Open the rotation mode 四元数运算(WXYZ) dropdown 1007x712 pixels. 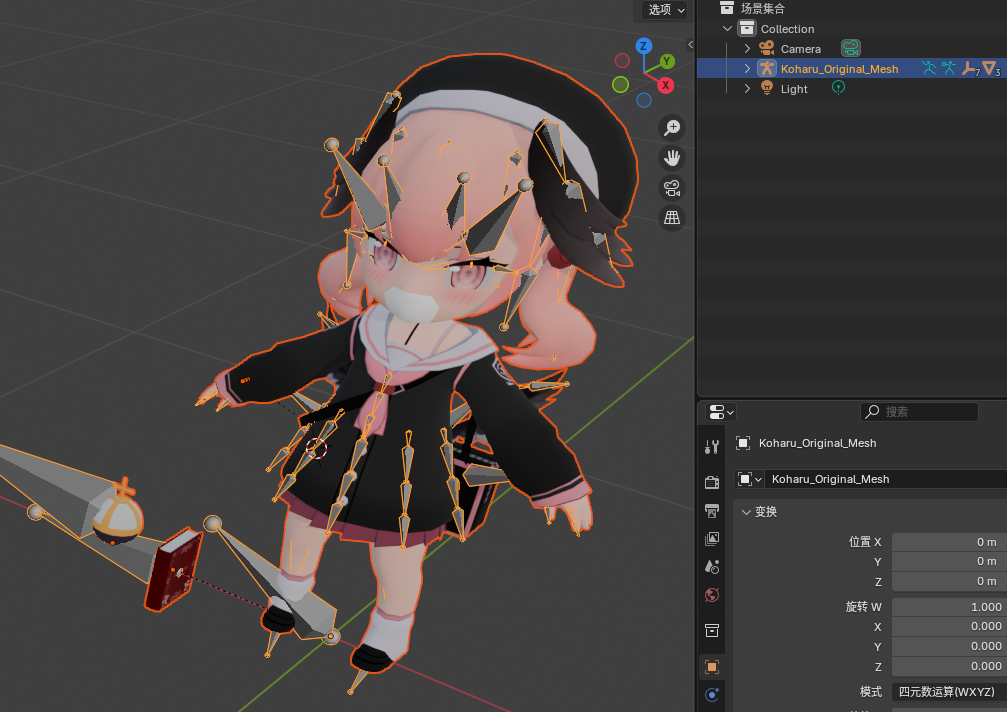949,691
